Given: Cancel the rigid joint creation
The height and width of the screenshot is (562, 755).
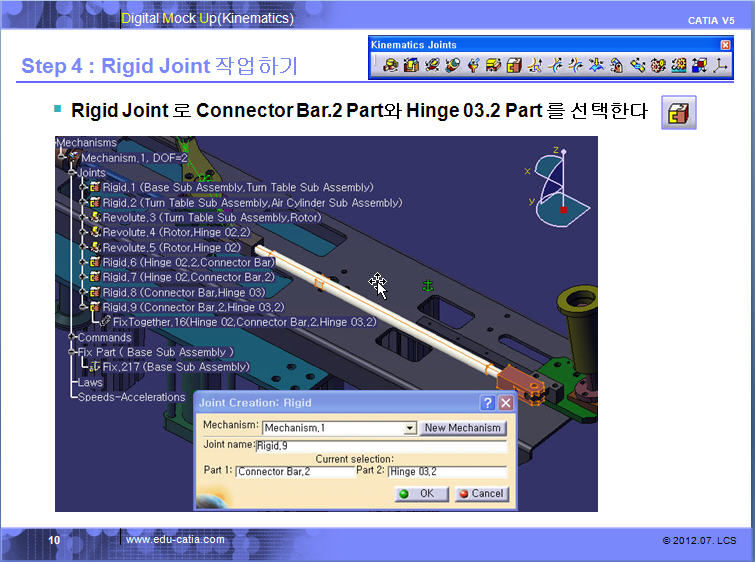Looking at the screenshot, I should [482, 494].
